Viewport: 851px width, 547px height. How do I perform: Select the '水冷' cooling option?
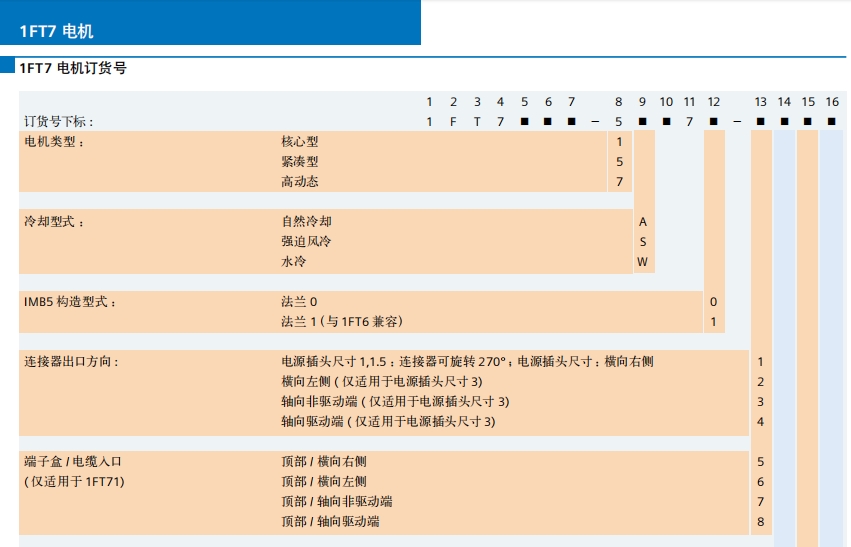pyautogui.click(x=294, y=262)
